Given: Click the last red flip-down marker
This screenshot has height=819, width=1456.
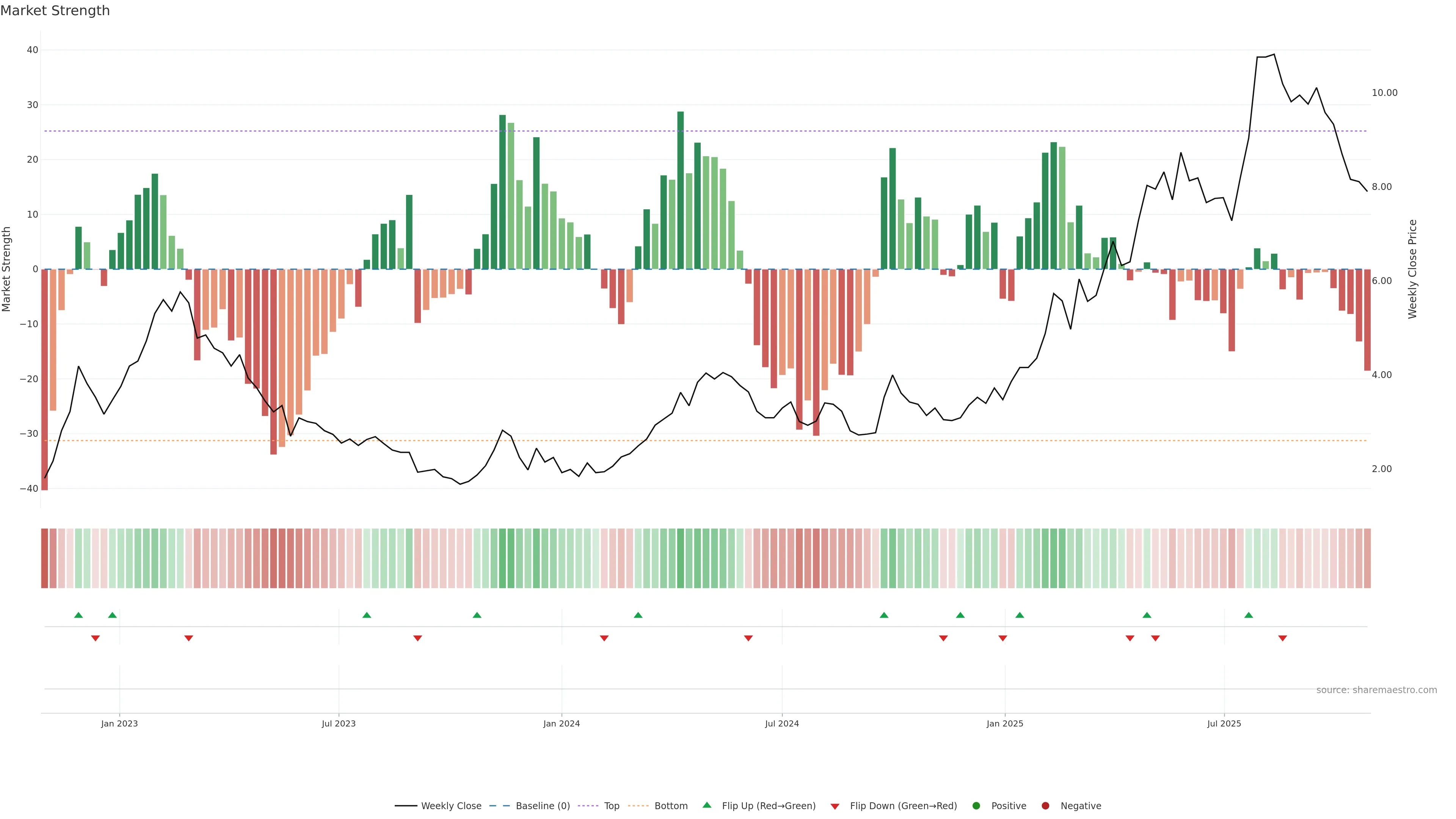Looking at the screenshot, I should 1282,638.
